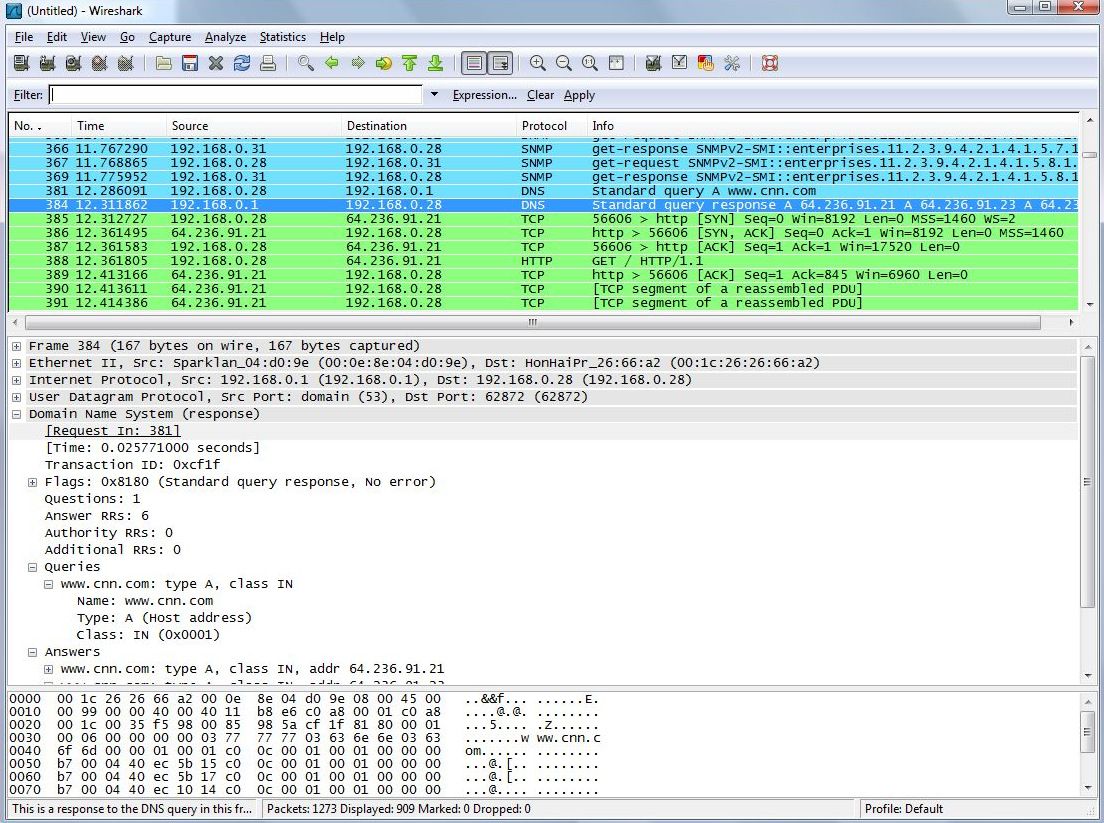The width and height of the screenshot is (1104, 823).
Task: Open the list of capture interfaces
Action: (21, 63)
